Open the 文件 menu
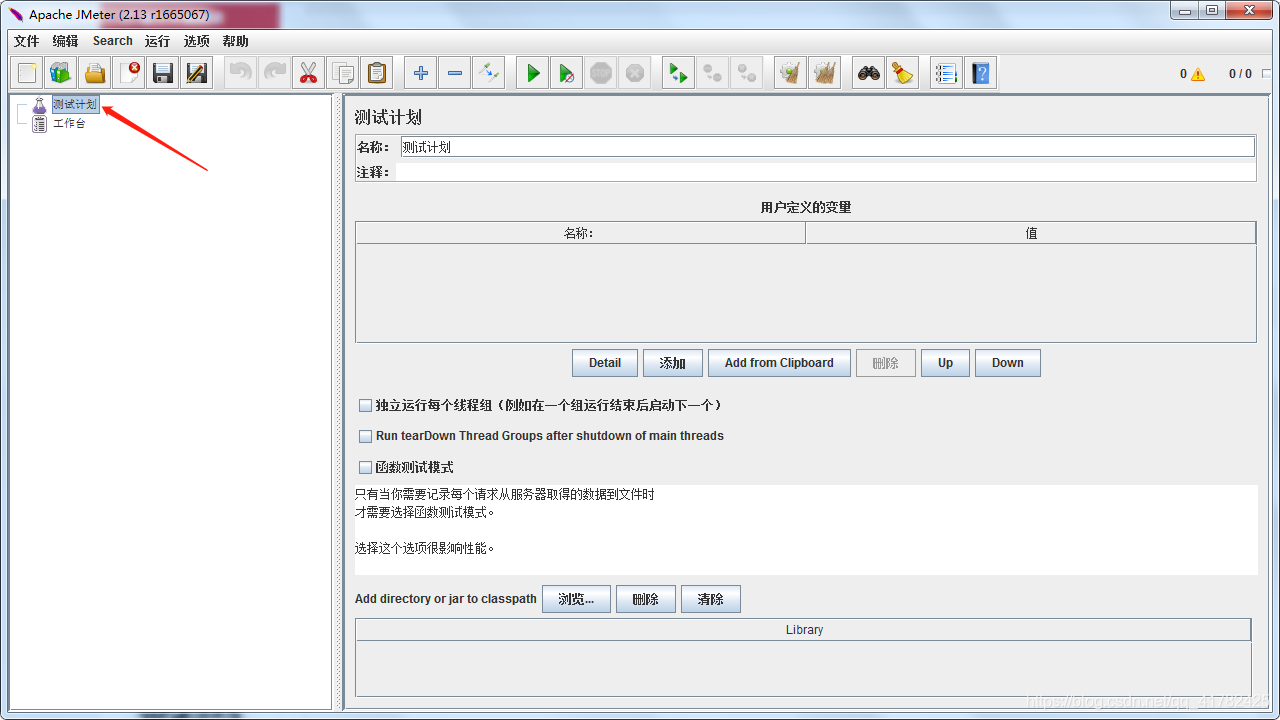Viewport: 1280px width, 720px height. [27, 41]
